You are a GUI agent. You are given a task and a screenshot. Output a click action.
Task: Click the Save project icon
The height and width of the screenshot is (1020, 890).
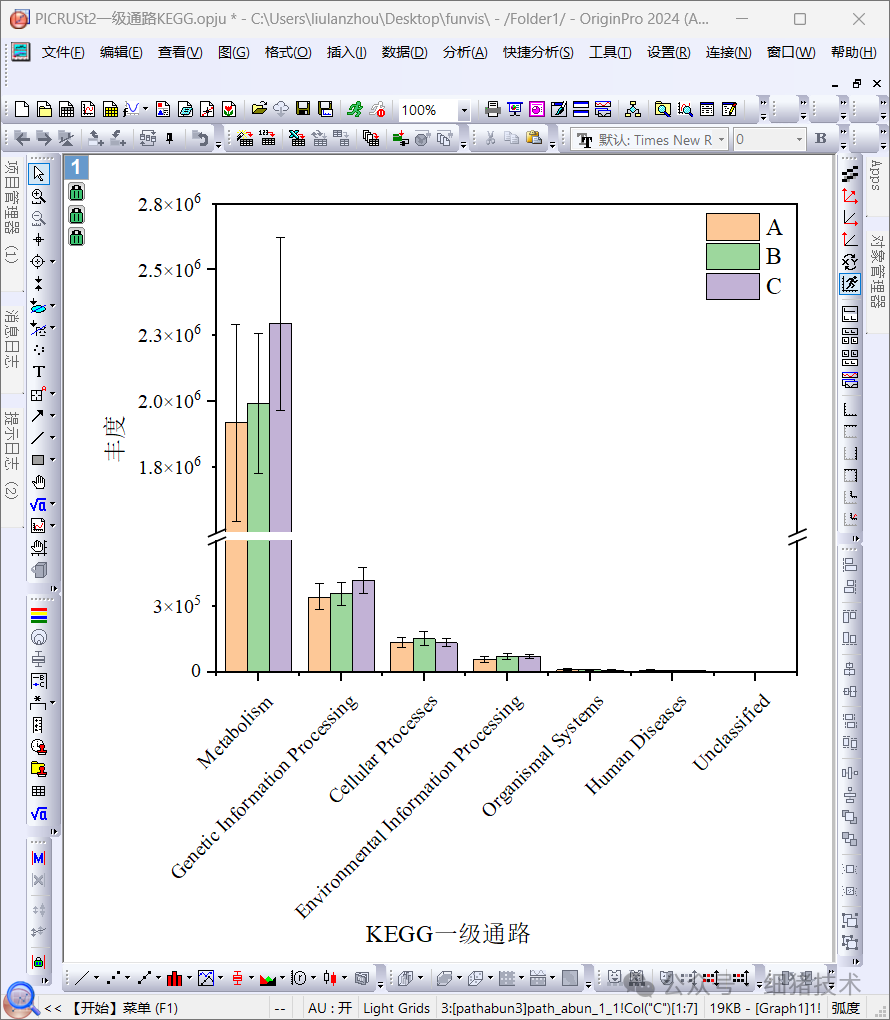click(303, 109)
